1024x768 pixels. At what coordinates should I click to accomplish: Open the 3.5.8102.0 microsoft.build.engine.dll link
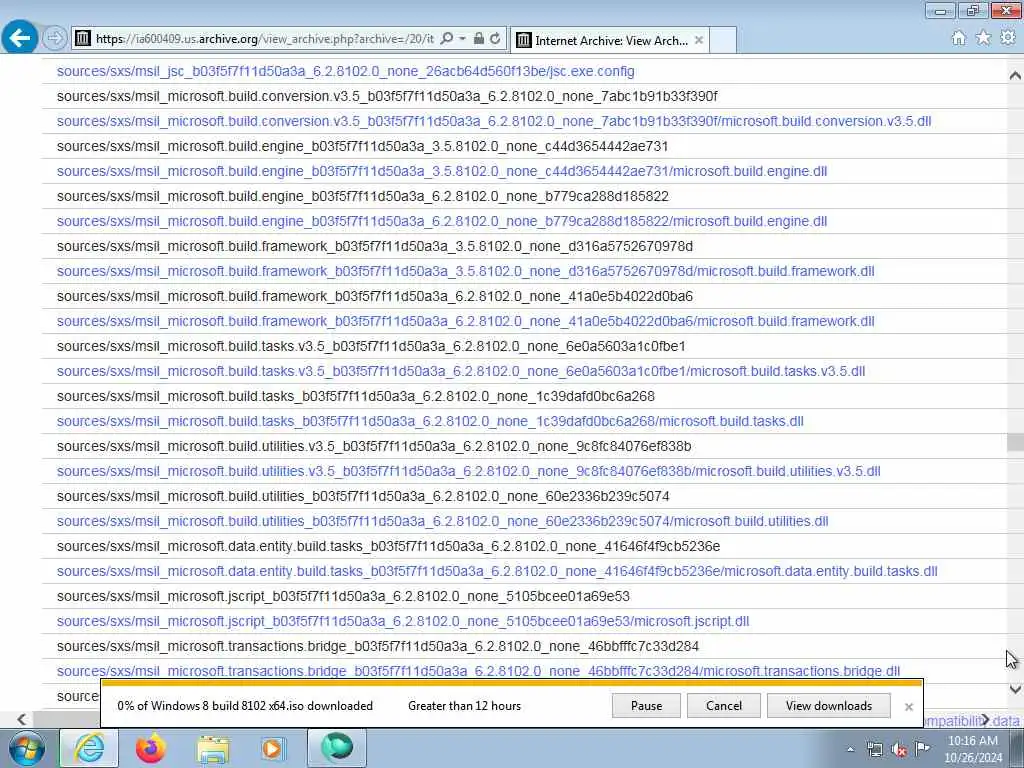click(x=441, y=171)
